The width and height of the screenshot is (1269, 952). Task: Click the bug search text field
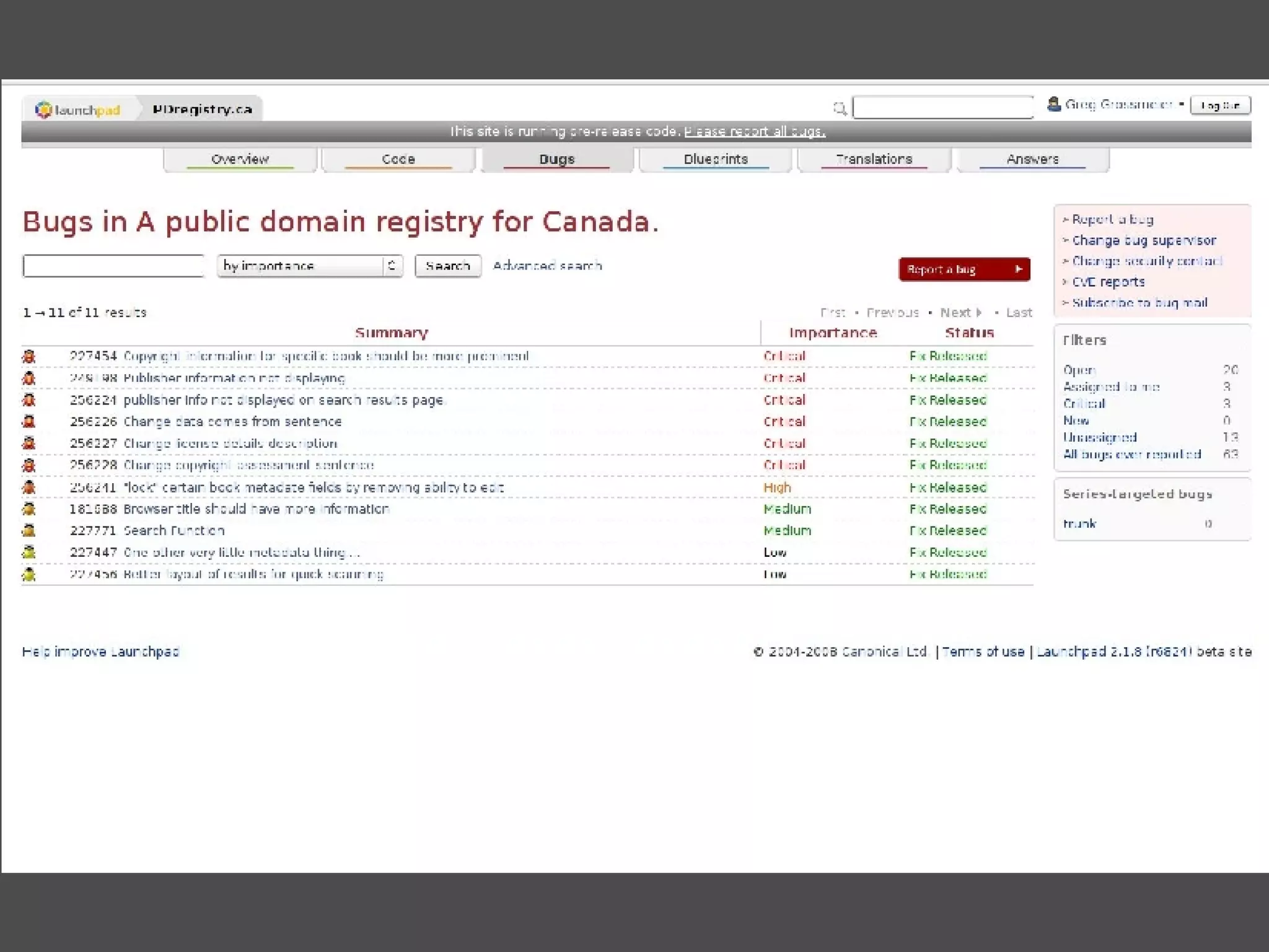[113, 266]
